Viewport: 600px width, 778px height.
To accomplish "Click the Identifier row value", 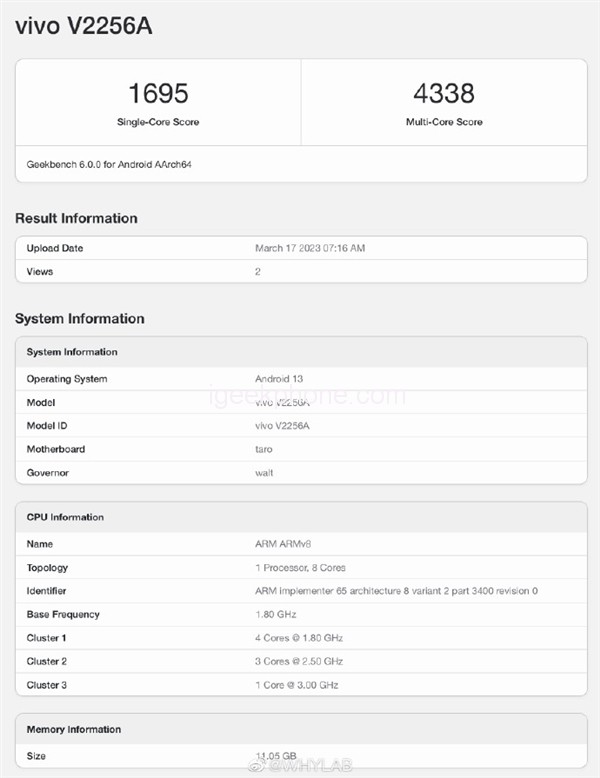I will point(396,591).
